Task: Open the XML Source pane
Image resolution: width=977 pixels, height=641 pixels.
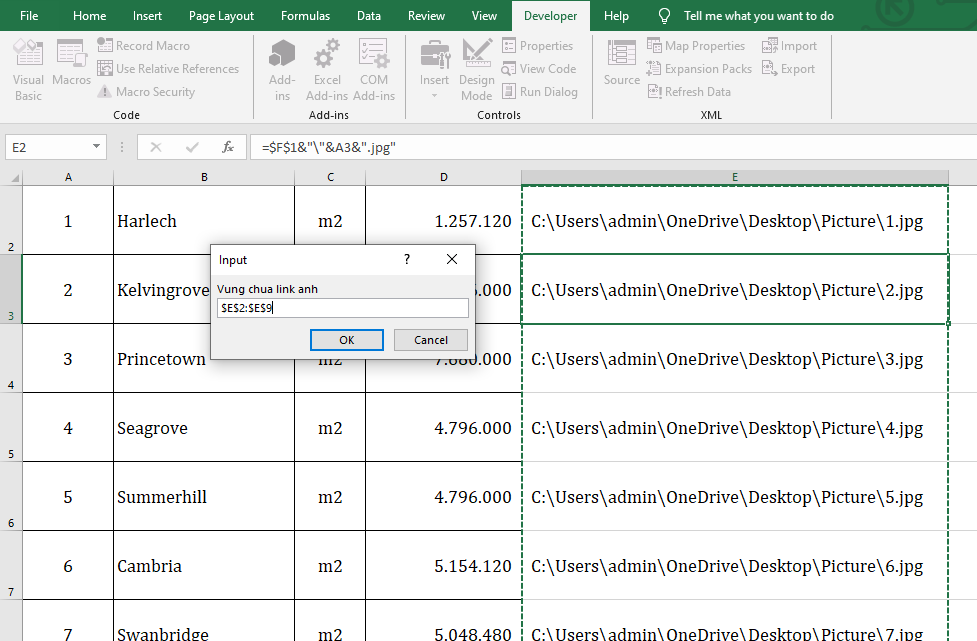Action: (x=621, y=64)
